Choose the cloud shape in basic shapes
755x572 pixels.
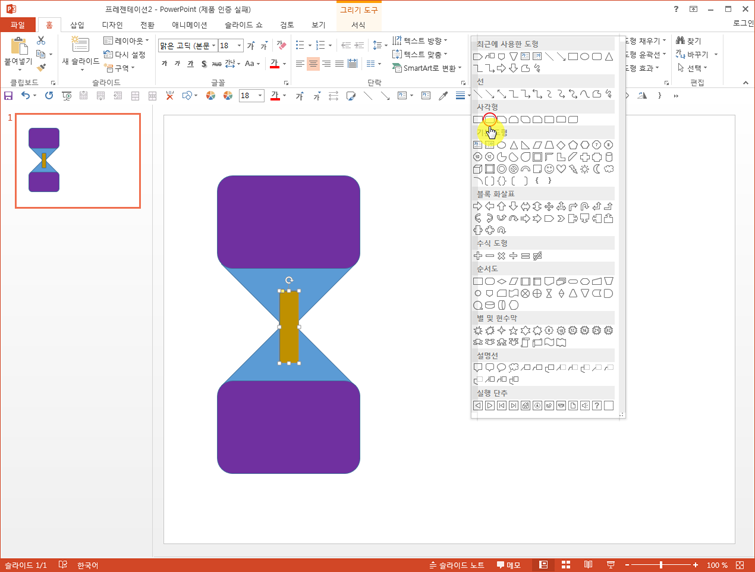pyautogui.click(x=609, y=169)
